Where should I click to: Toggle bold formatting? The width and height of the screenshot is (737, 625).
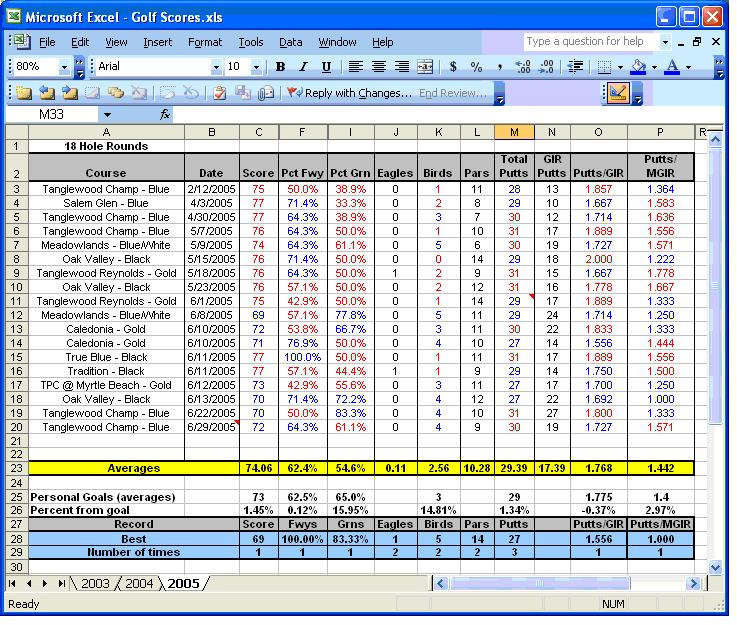pyautogui.click(x=280, y=67)
